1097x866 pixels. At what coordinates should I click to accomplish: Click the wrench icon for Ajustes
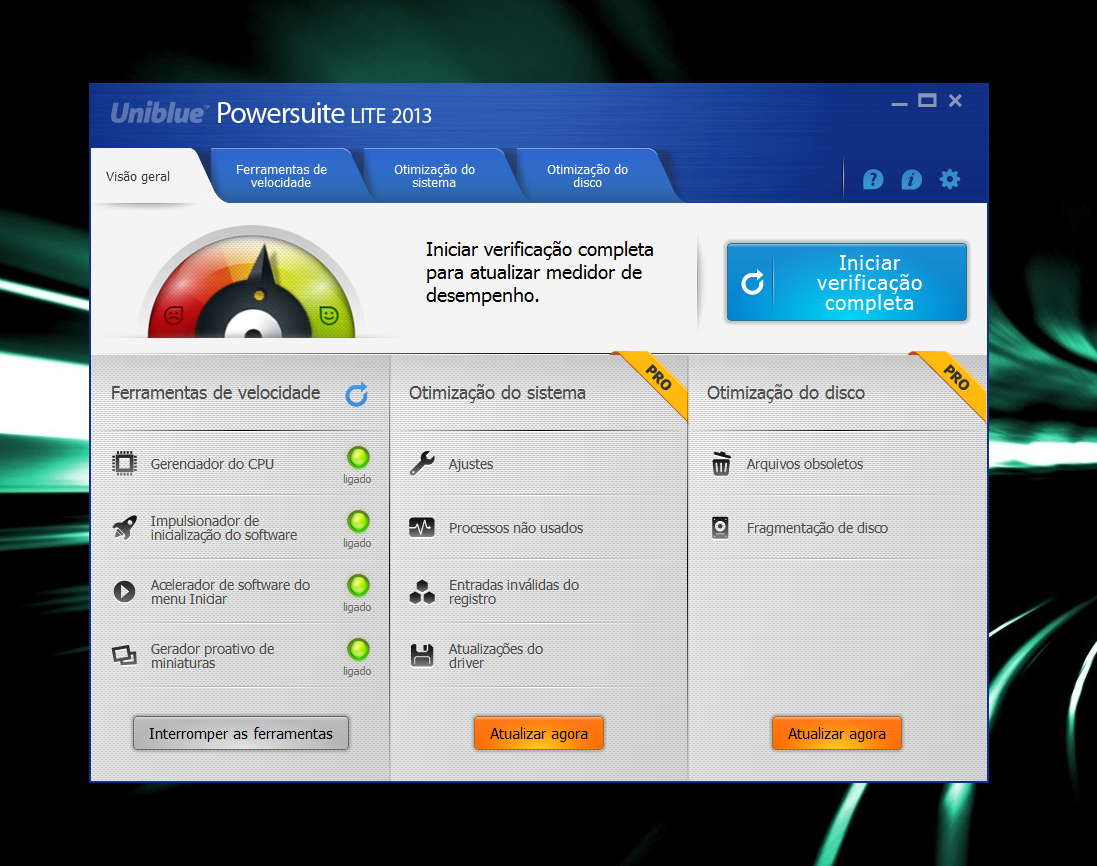422,463
